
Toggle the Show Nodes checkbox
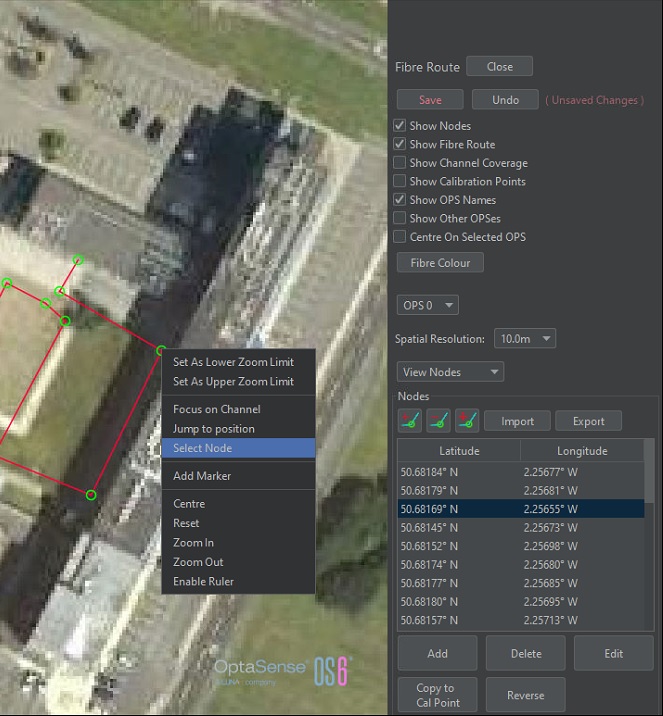click(400, 126)
